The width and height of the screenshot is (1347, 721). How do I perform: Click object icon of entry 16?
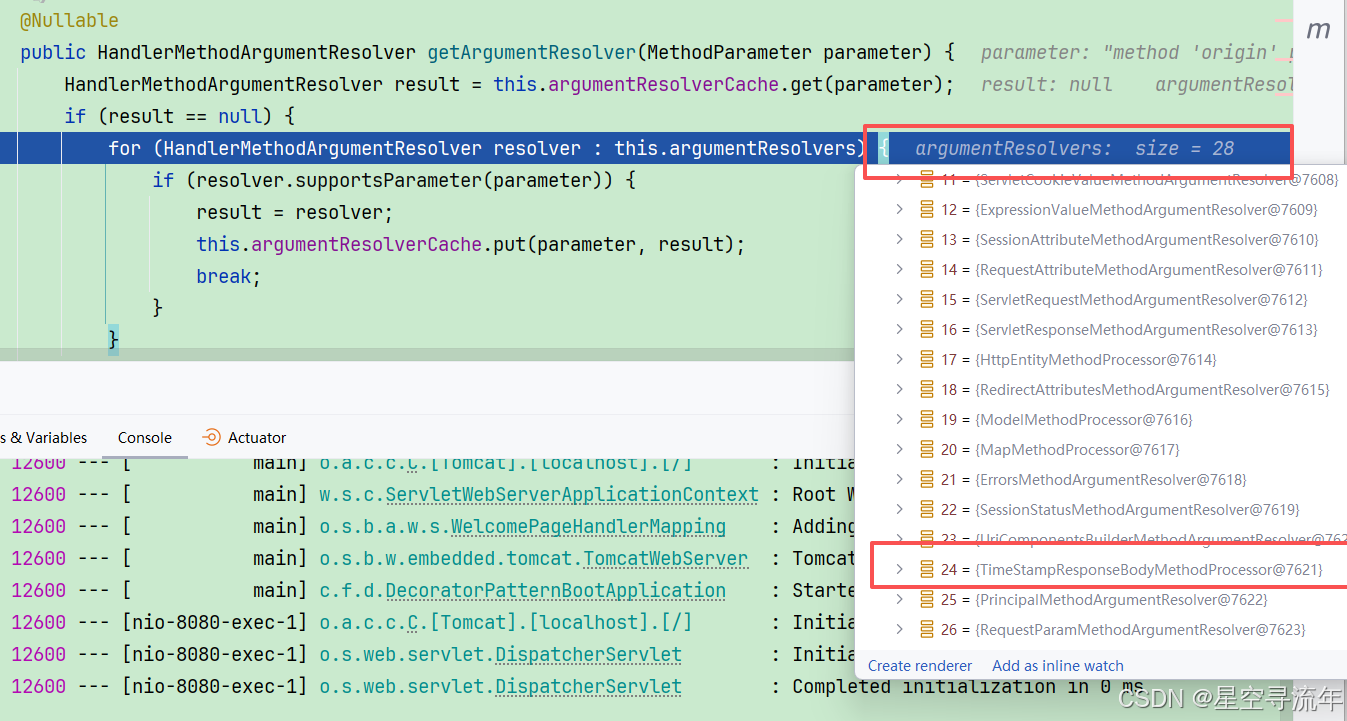tap(927, 329)
